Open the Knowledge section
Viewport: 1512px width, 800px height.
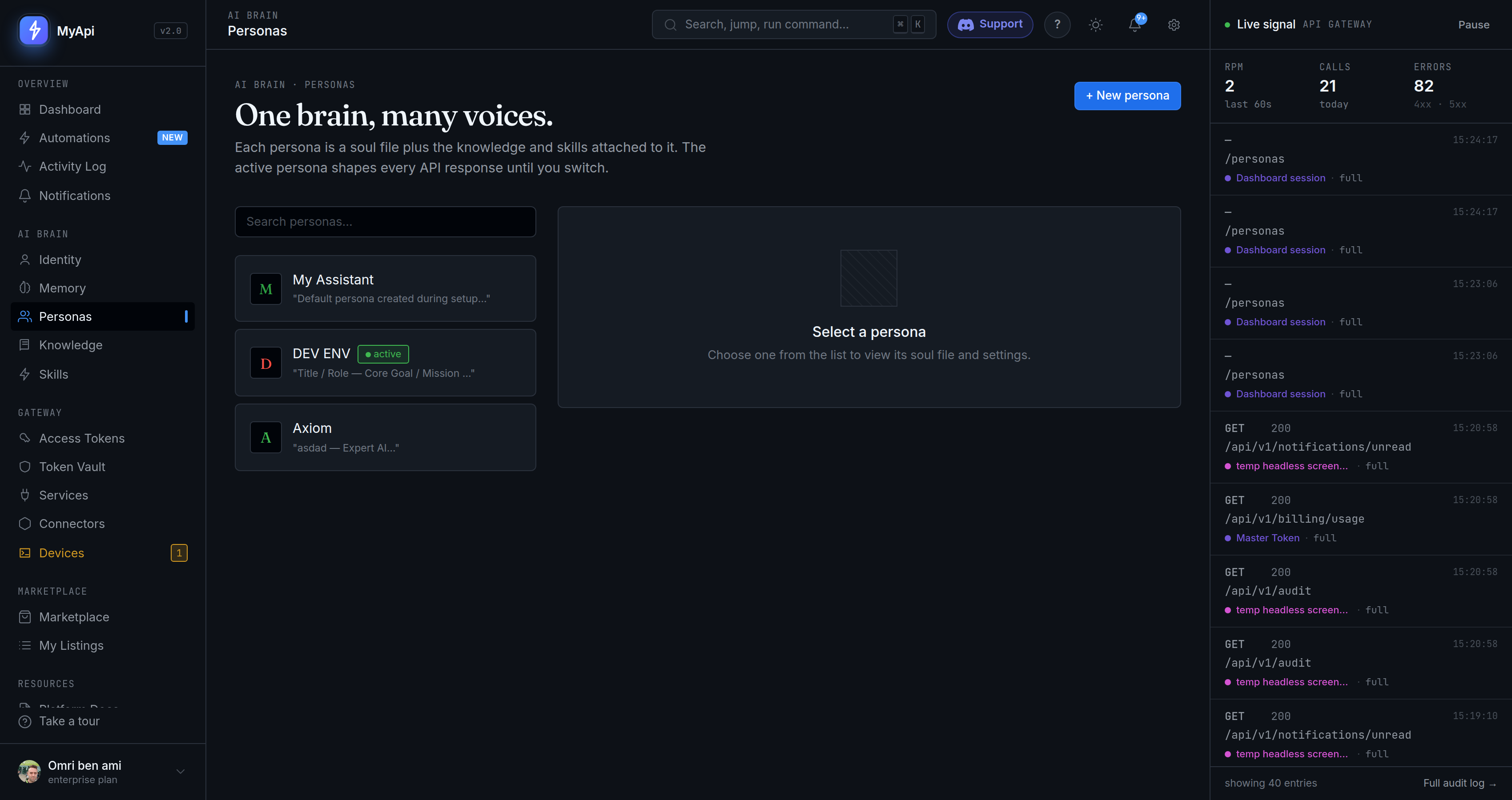click(103, 345)
